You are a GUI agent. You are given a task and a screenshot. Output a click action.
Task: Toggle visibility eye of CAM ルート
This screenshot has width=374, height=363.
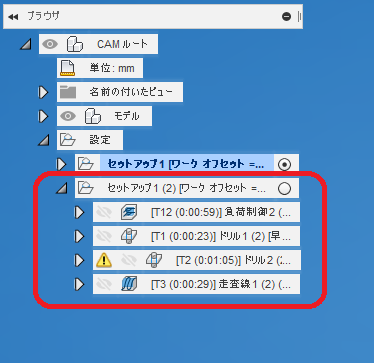[50, 44]
